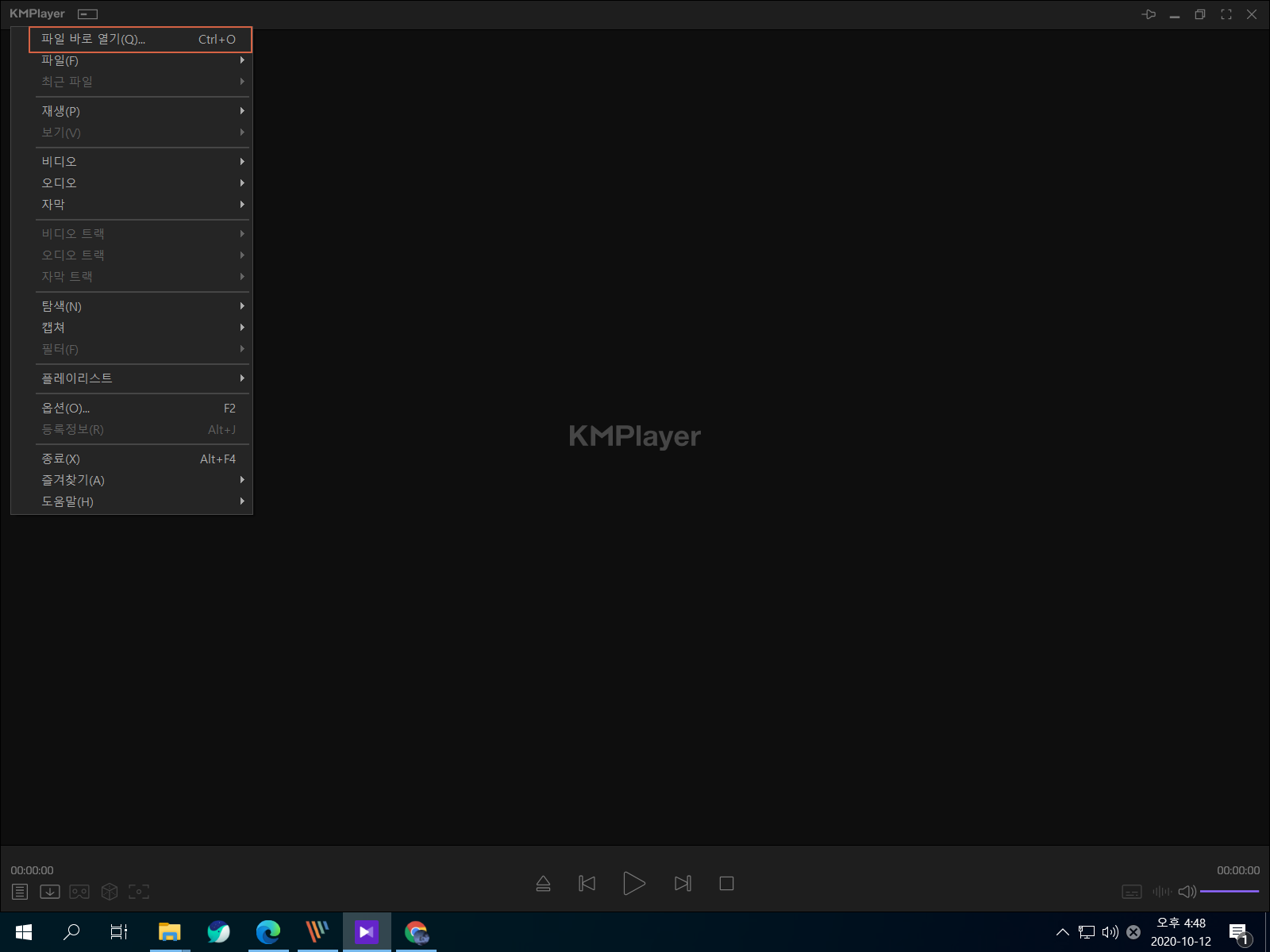Open the Windows Start menu

tap(24, 932)
